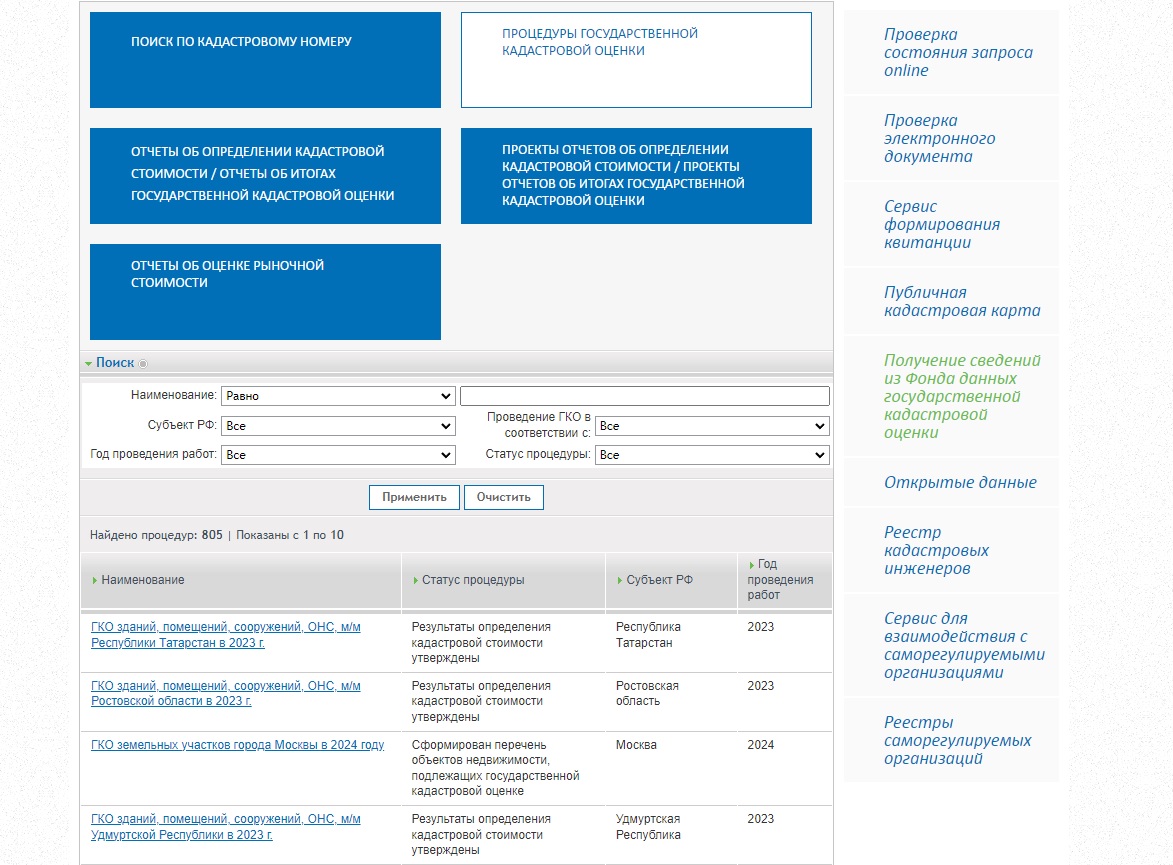Open the Субъект РФ dropdown
Viewport: 1173px width, 865px height.
point(338,426)
